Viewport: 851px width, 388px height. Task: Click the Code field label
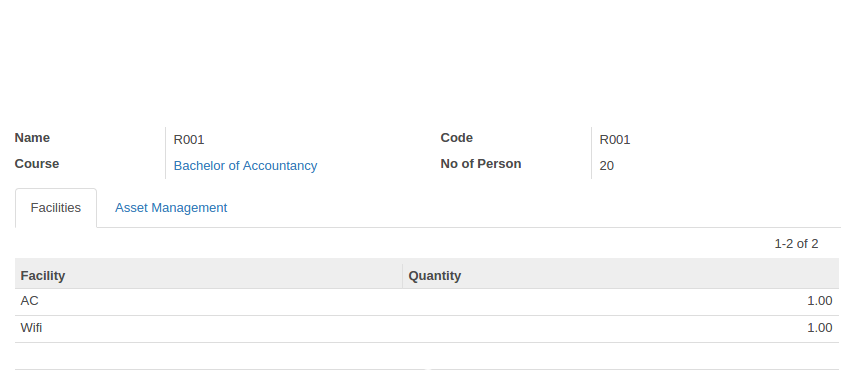tap(456, 138)
